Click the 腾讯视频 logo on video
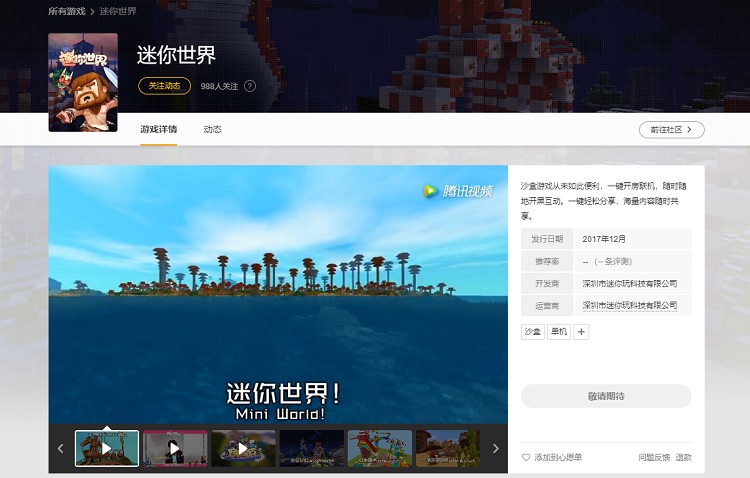Image resolution: width=750 pixels, height=478 pixels. click(458, 191)
